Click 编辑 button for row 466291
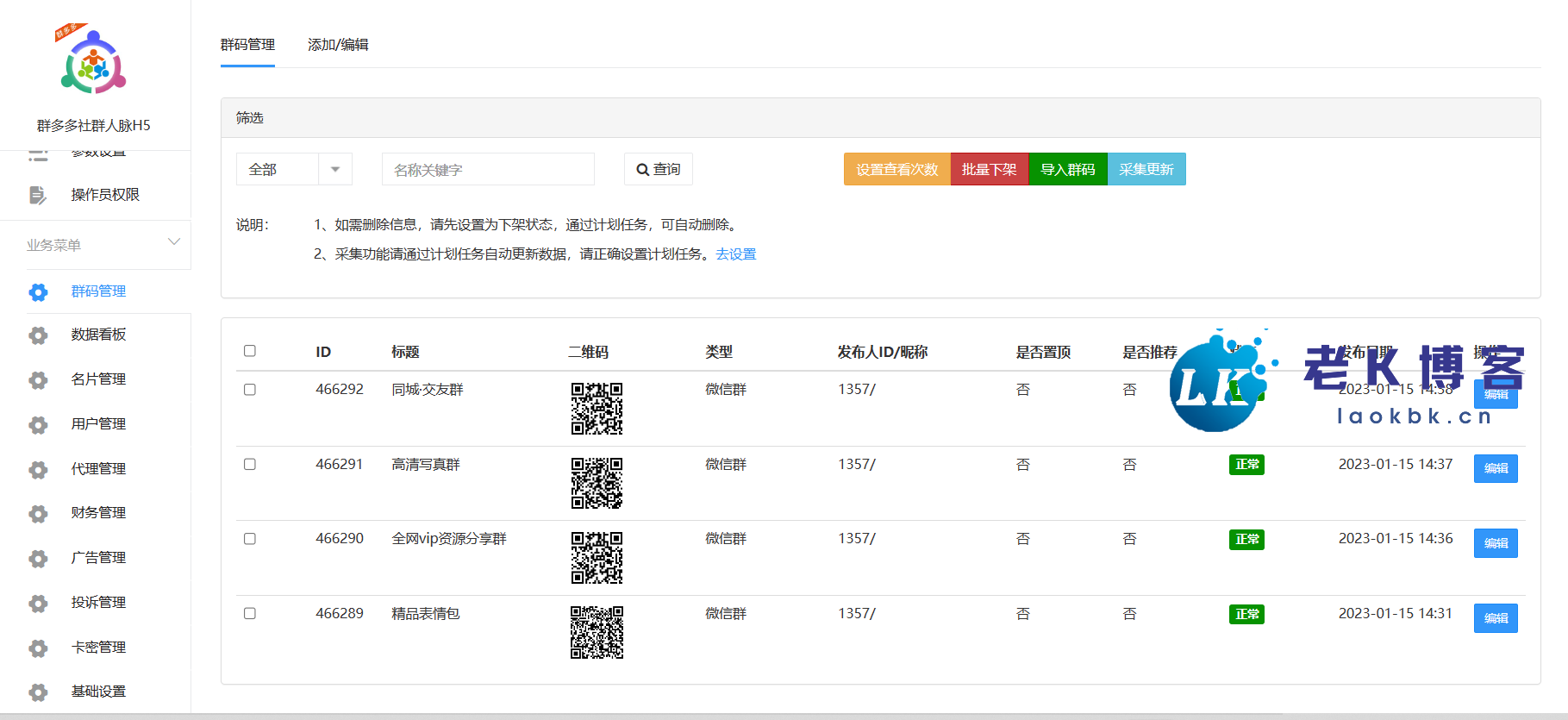Screen dimensions: 1568x720 1496,468
